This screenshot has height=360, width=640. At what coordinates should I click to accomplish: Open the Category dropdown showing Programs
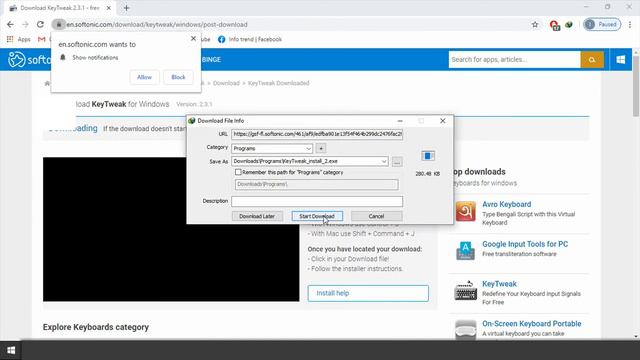pos(272,149)
